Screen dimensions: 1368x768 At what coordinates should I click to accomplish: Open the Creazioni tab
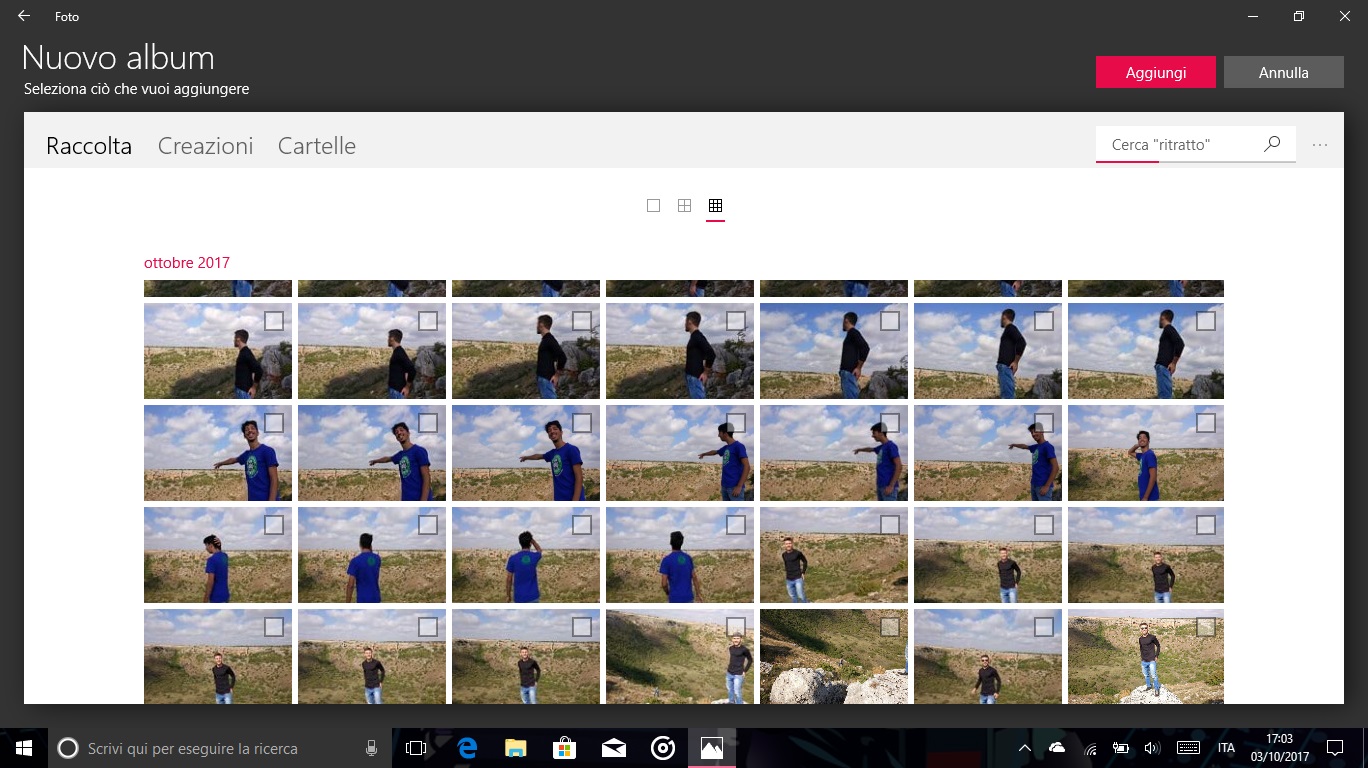click(205, 146)
